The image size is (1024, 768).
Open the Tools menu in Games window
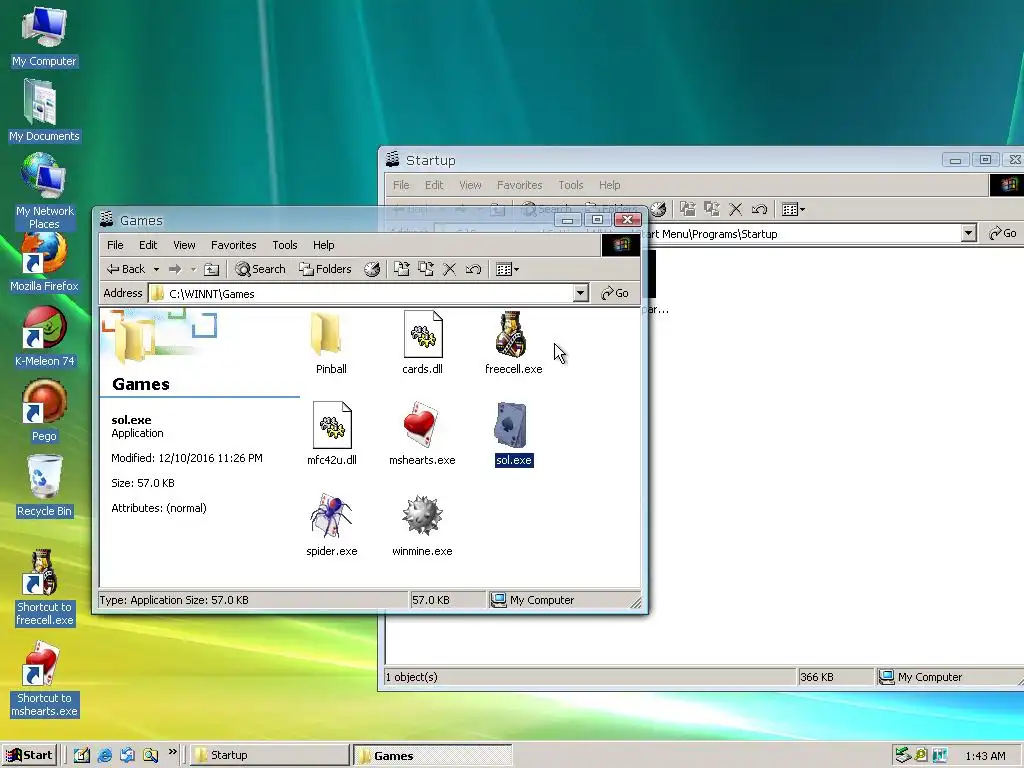point(285,245)
